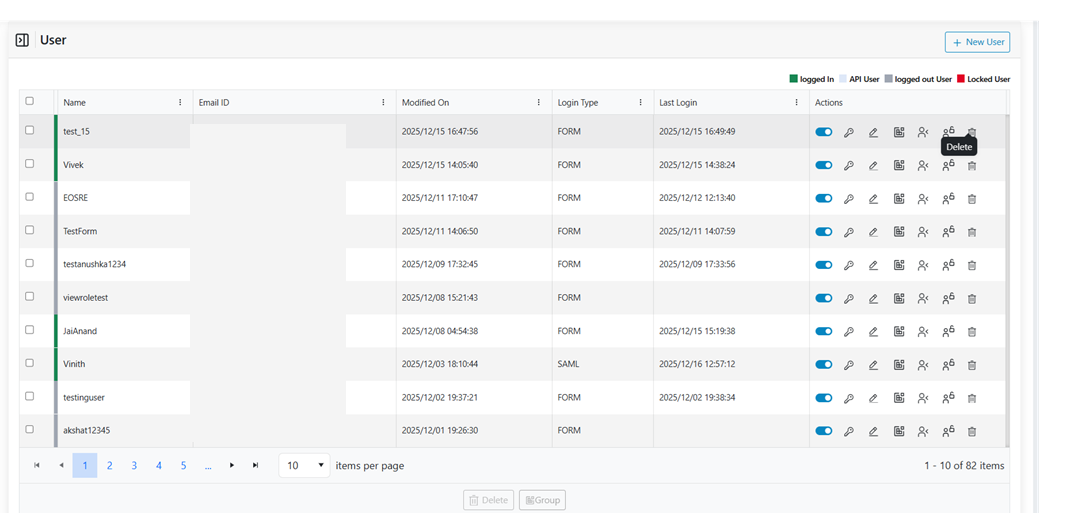Click the user-lock icon for JaiAnand
Image resolution: width=1090 pixels, height=513 pixels.
coord(948,332)
